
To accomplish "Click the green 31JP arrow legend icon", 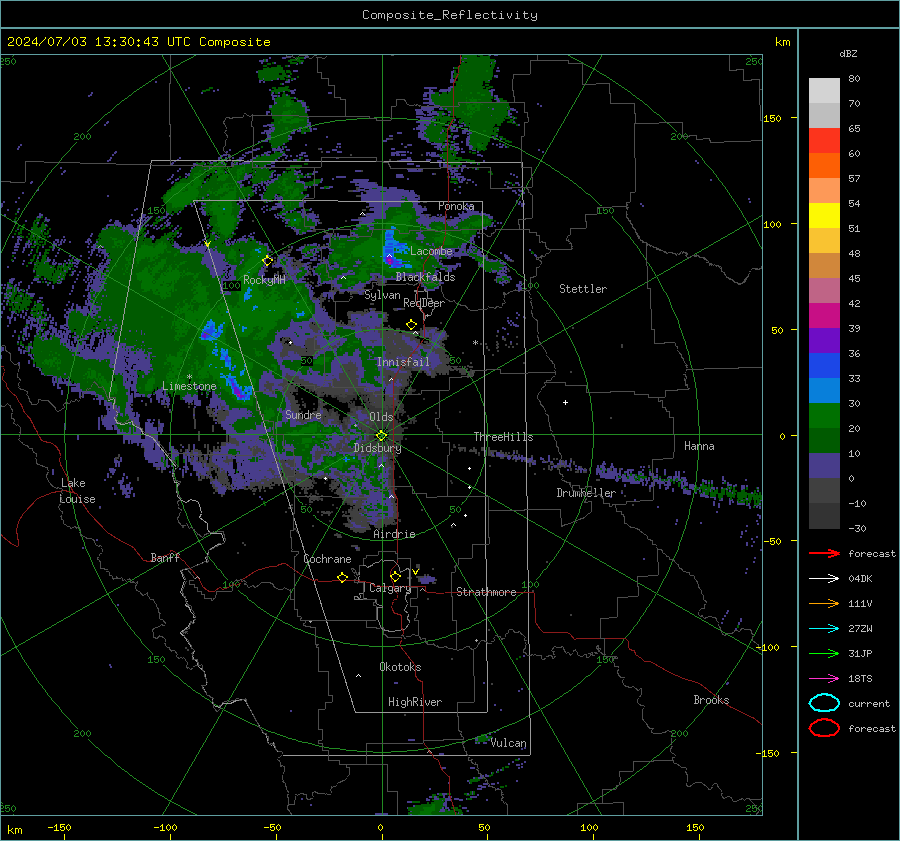I will (824, 653).
